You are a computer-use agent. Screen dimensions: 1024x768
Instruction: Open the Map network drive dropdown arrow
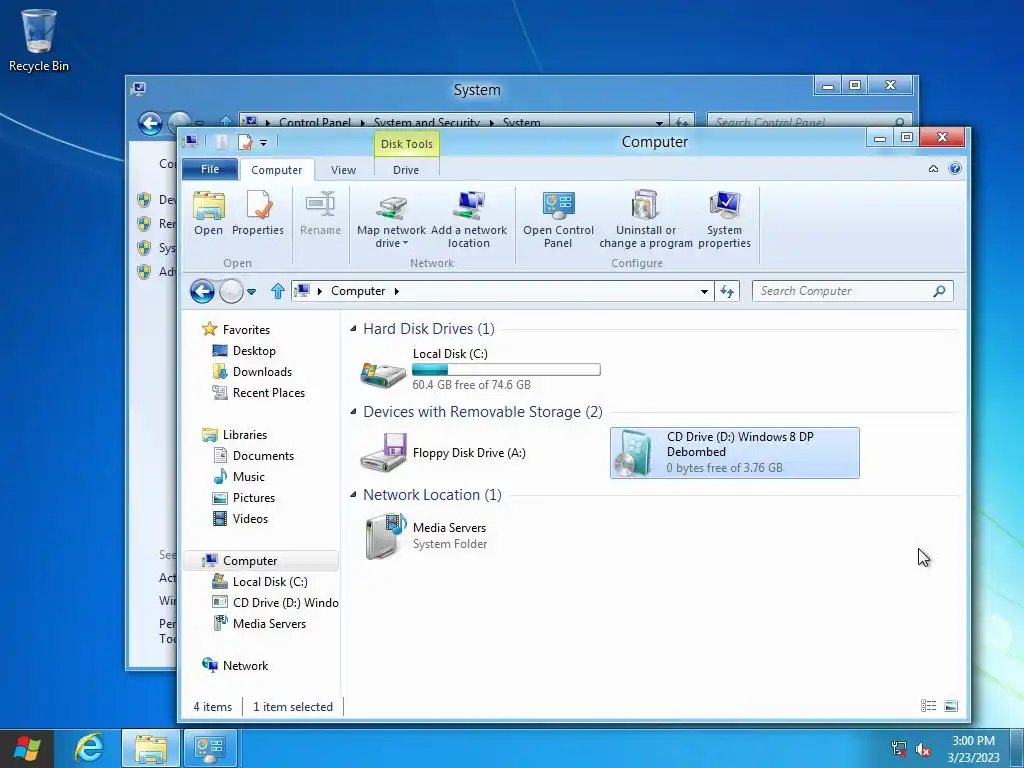pyautogui.click(x=406, y=244)
